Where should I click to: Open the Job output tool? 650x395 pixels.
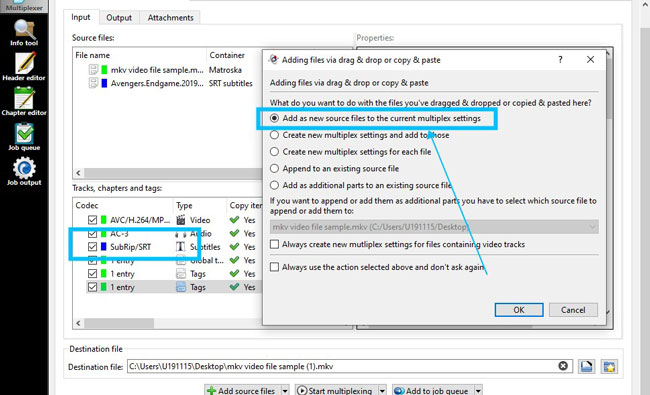click(x=24, y=172)
